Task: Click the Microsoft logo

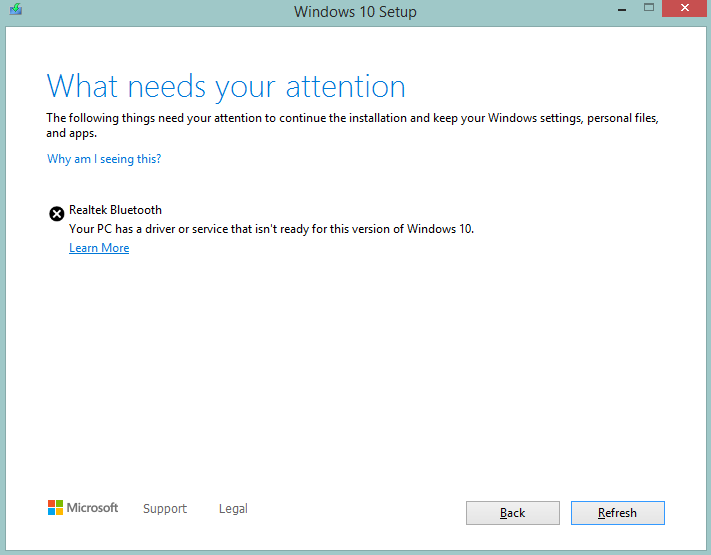Action: click(x=83, y=507)
